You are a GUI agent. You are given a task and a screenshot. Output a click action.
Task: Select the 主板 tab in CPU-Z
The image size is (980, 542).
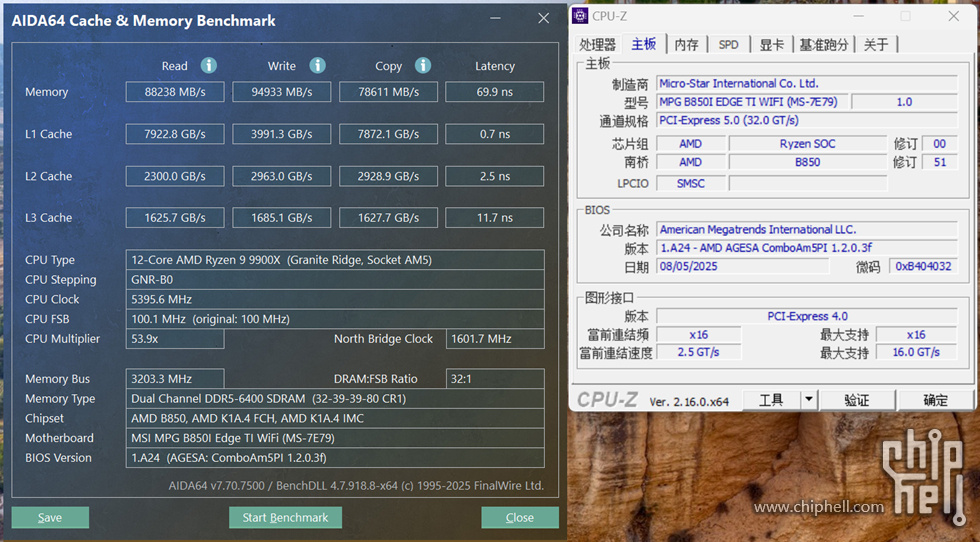[x=644, y=44]
